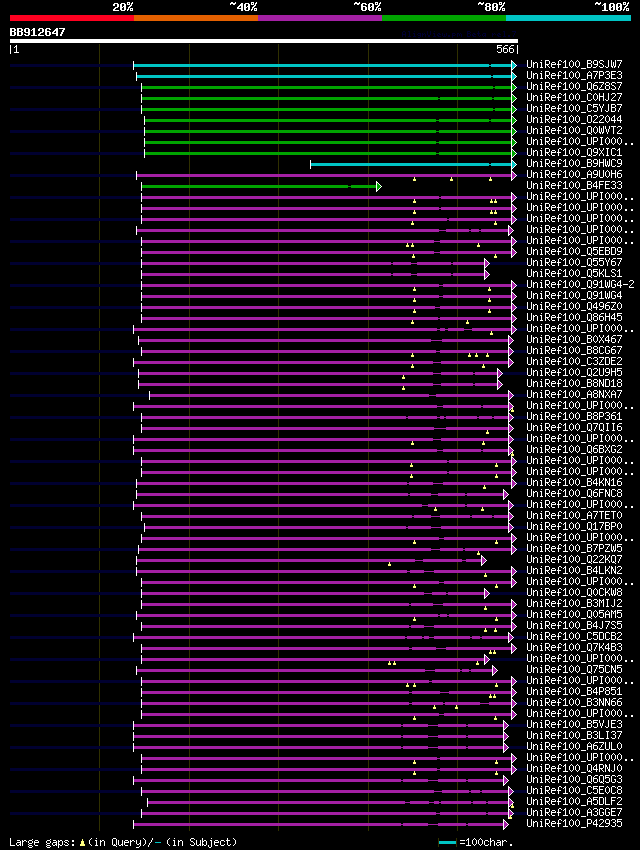Image resolution: width=640 pixels, height=850 pixels.
Task: Open hit UniRef100_C0HJ27
Action: [x=574, y=97]
